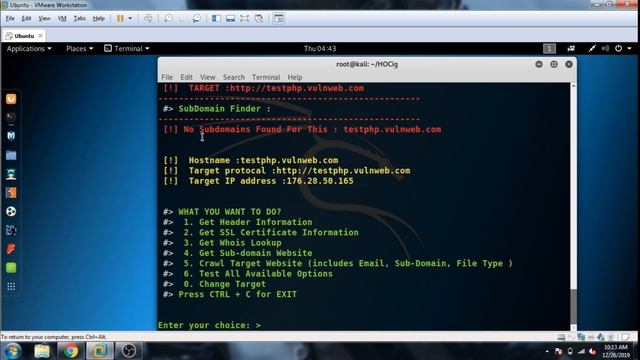Expand the Places menu
The width and height of the screenshot is (640, 360).
[x=80, y=49]
